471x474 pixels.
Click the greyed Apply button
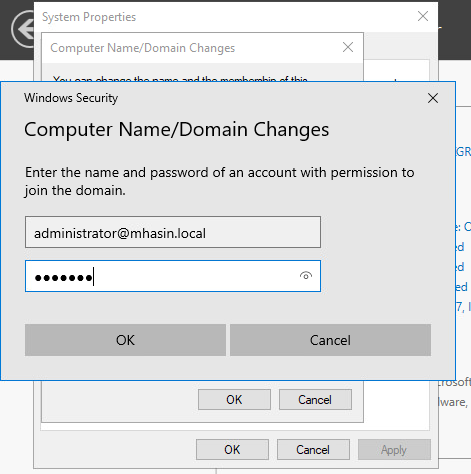point(394,450)
